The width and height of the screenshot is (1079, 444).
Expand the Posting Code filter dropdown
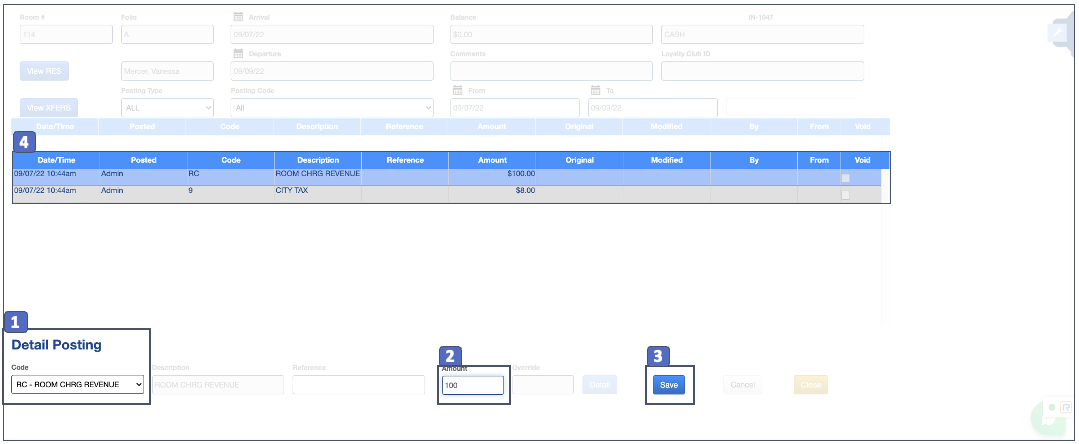[331, 108]
